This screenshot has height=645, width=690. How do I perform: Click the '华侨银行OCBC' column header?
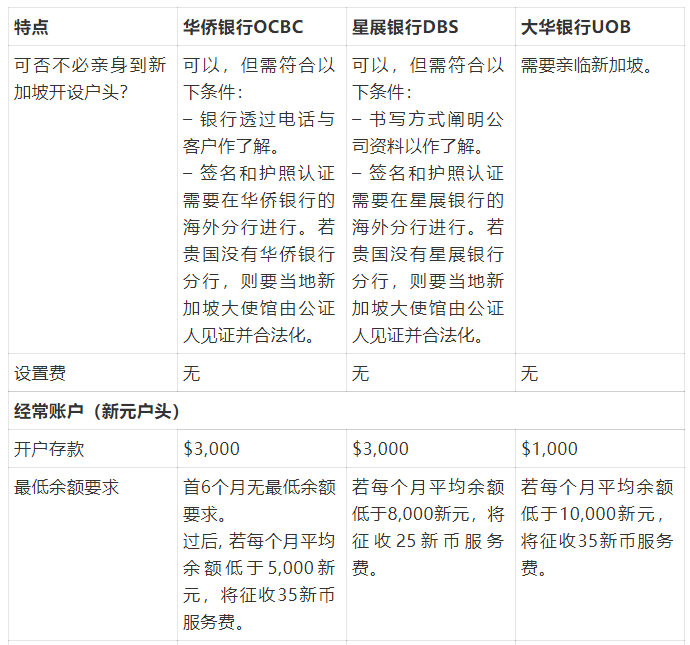(x=243, y=27)
